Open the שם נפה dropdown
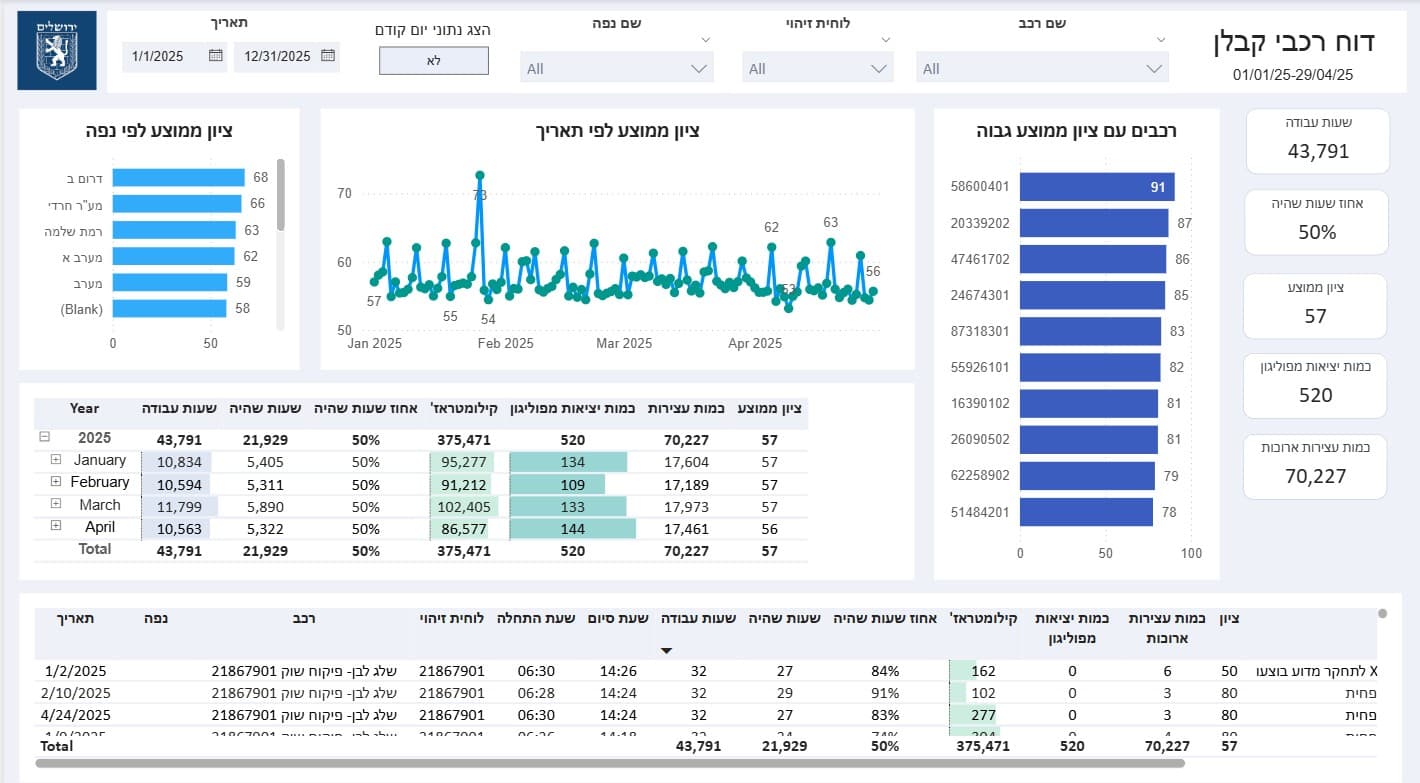Image resolution: width=1420 pixels, height=783 pixels. click(617, 68)
